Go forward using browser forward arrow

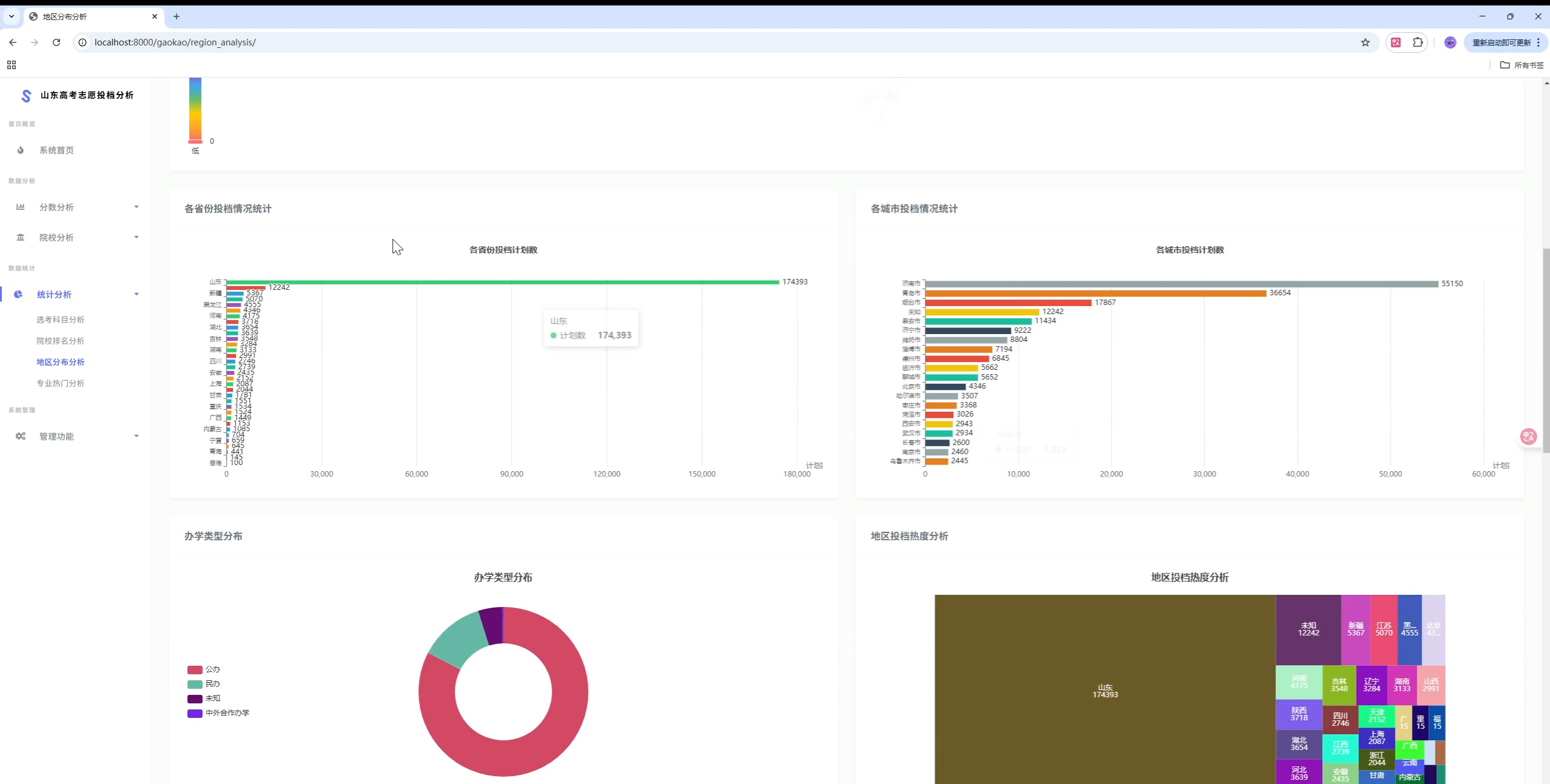tap(35, 42)
